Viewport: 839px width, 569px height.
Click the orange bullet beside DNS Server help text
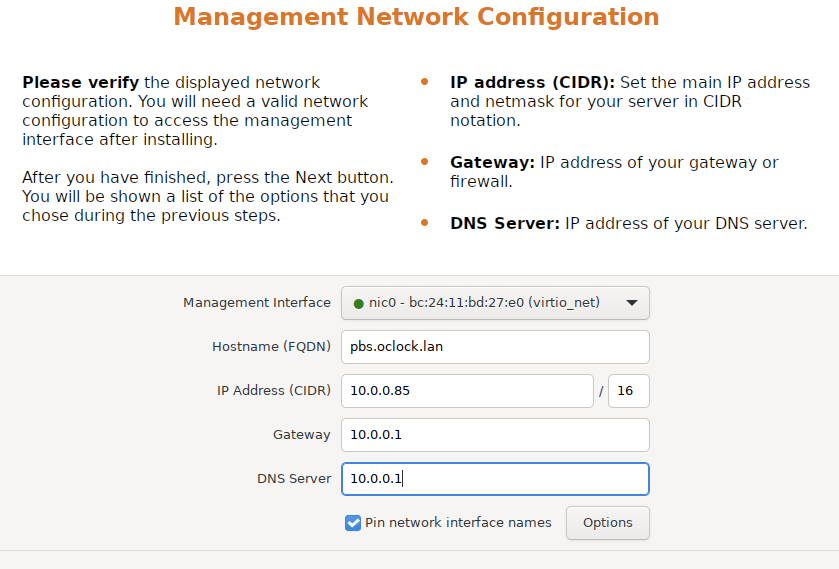[425, 223]
